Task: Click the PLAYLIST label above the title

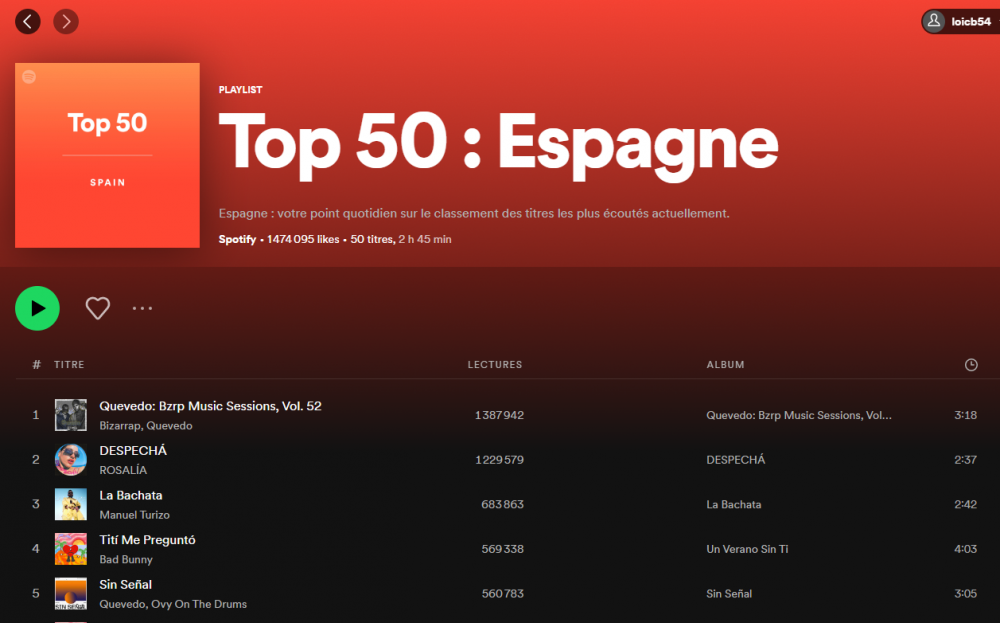Action: tap(240, 90)
